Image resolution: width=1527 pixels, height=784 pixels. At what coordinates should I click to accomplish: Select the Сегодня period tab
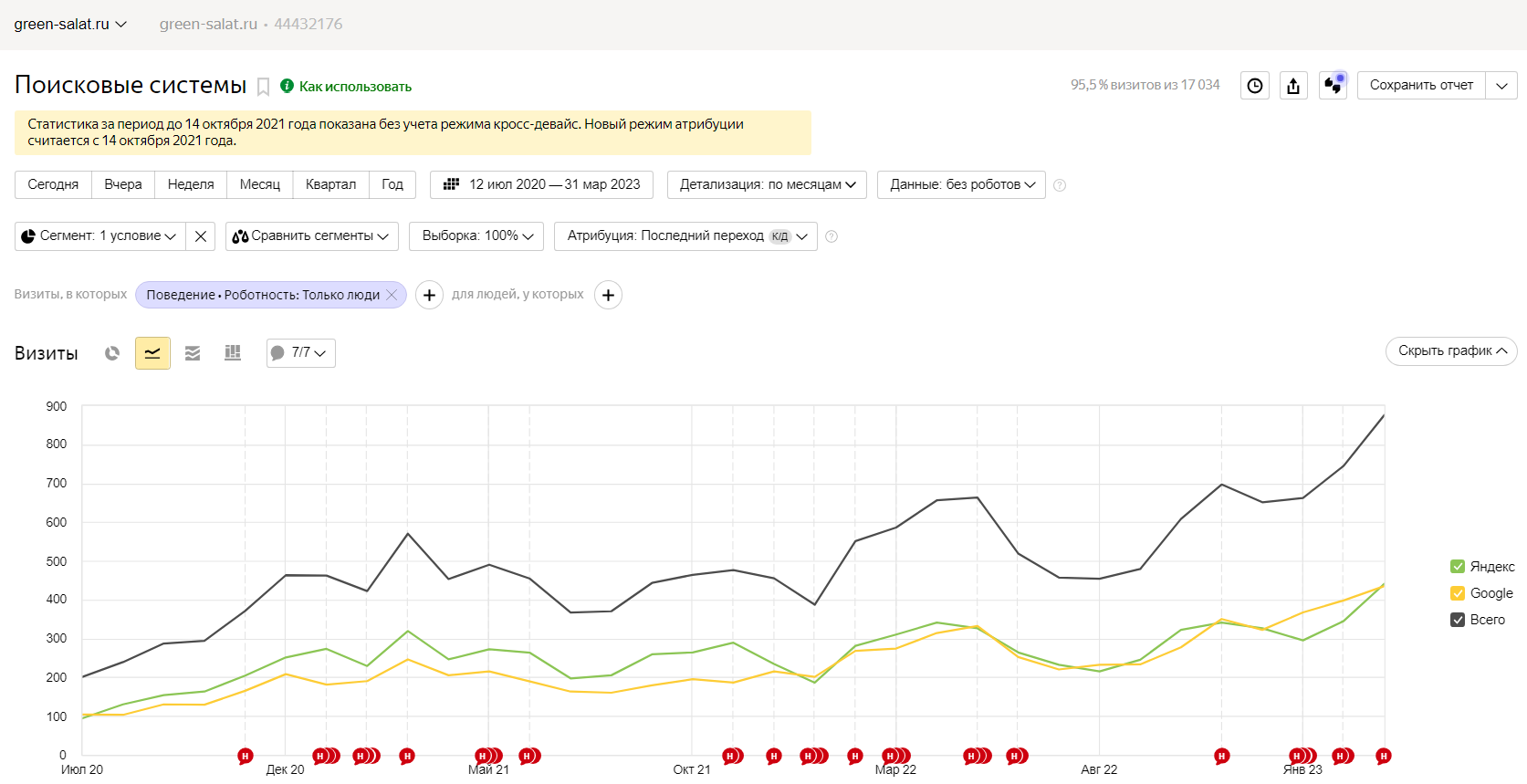click(x=53, y=184)
